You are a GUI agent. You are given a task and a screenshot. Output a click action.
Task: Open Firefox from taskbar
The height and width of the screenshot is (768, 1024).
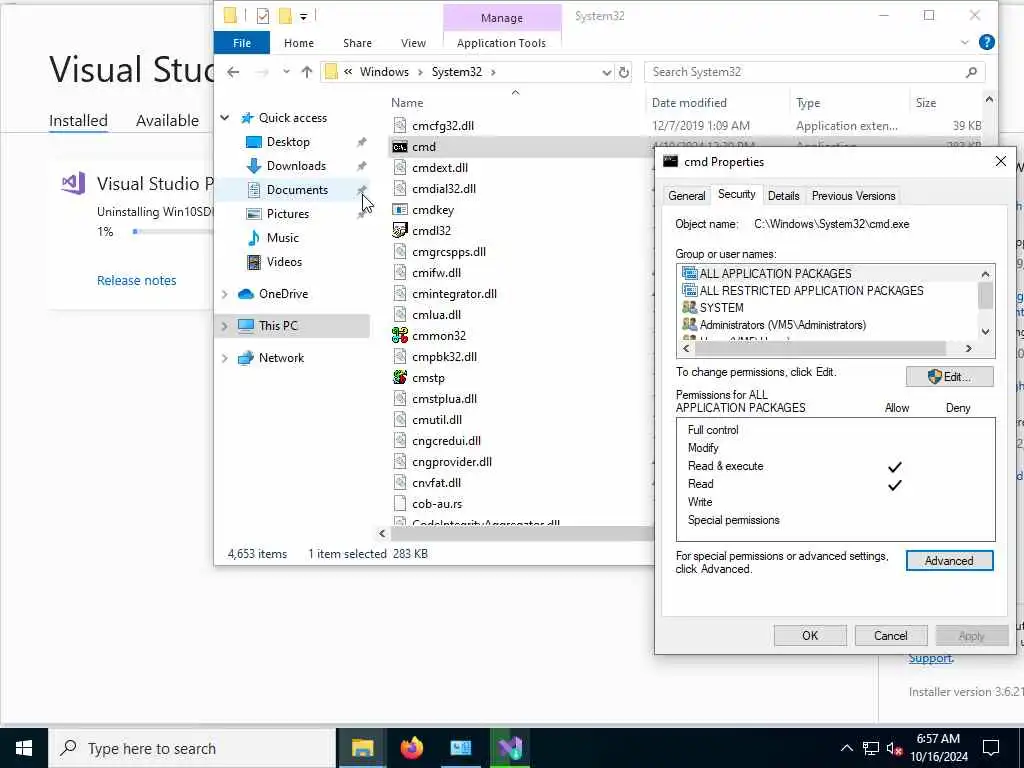(x=411, y=748)
